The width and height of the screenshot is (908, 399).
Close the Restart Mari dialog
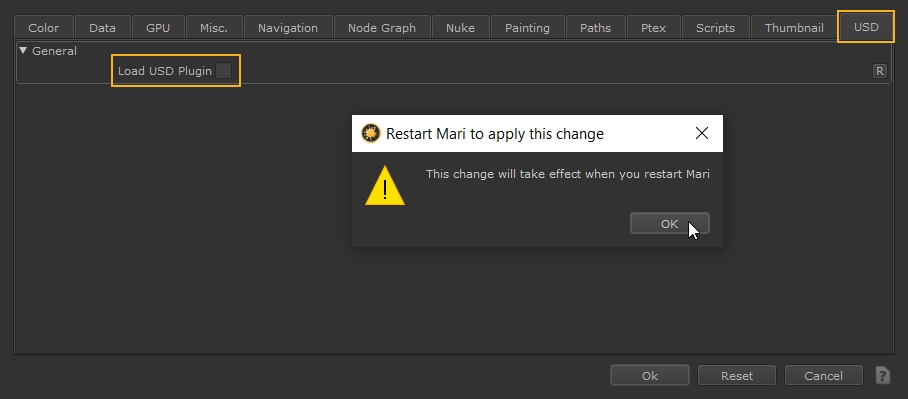coord(702,133)
